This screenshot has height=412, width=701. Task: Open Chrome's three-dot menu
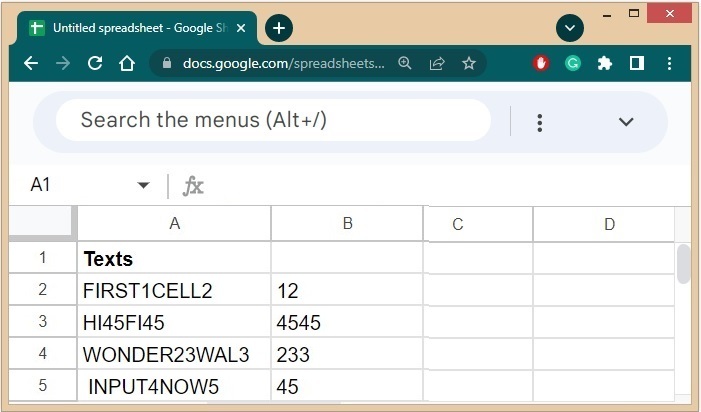point(668,63)
